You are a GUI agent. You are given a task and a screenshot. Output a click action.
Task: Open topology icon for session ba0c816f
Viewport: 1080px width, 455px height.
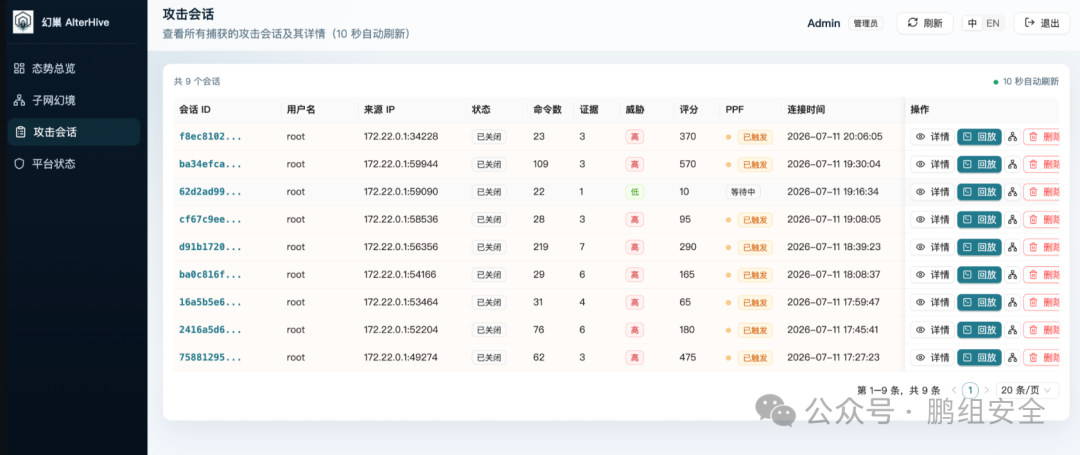click(1012, 275)
